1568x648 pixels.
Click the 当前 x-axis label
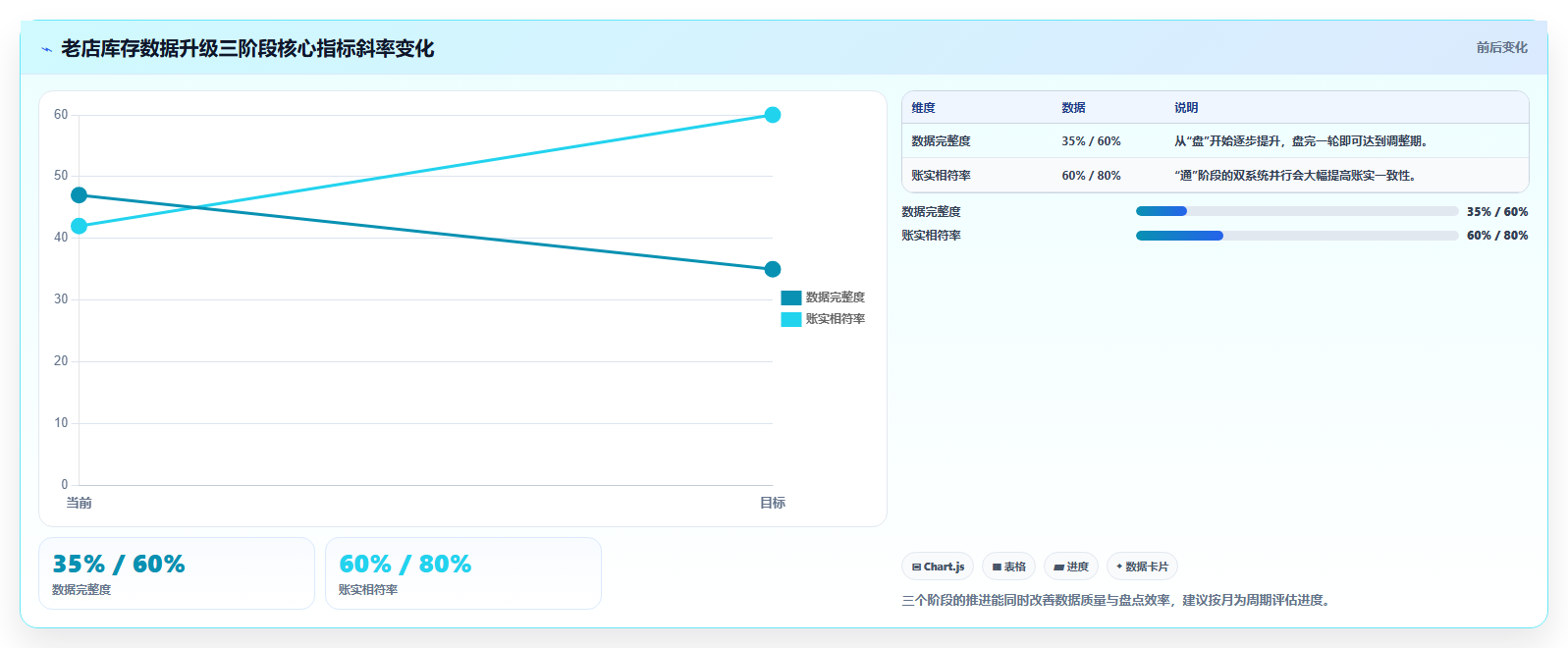click(79, 503)
